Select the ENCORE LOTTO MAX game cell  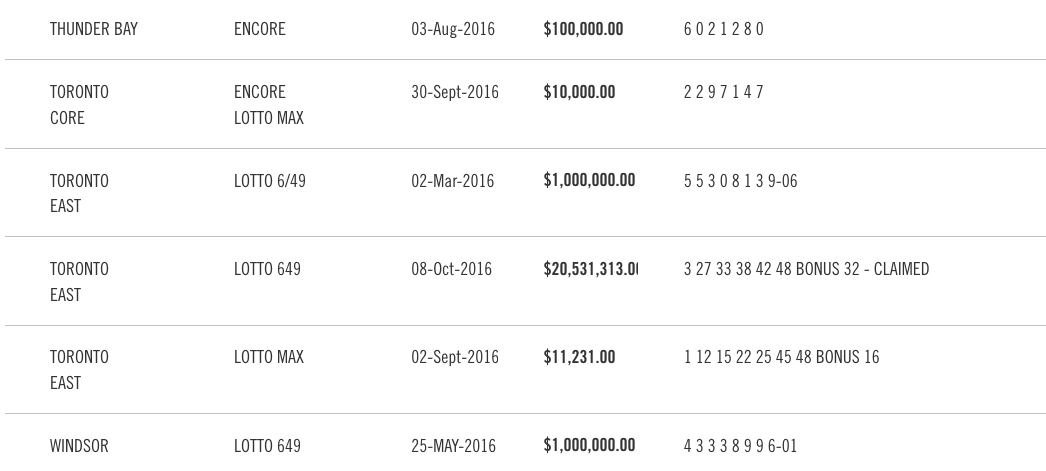[269, 105]
